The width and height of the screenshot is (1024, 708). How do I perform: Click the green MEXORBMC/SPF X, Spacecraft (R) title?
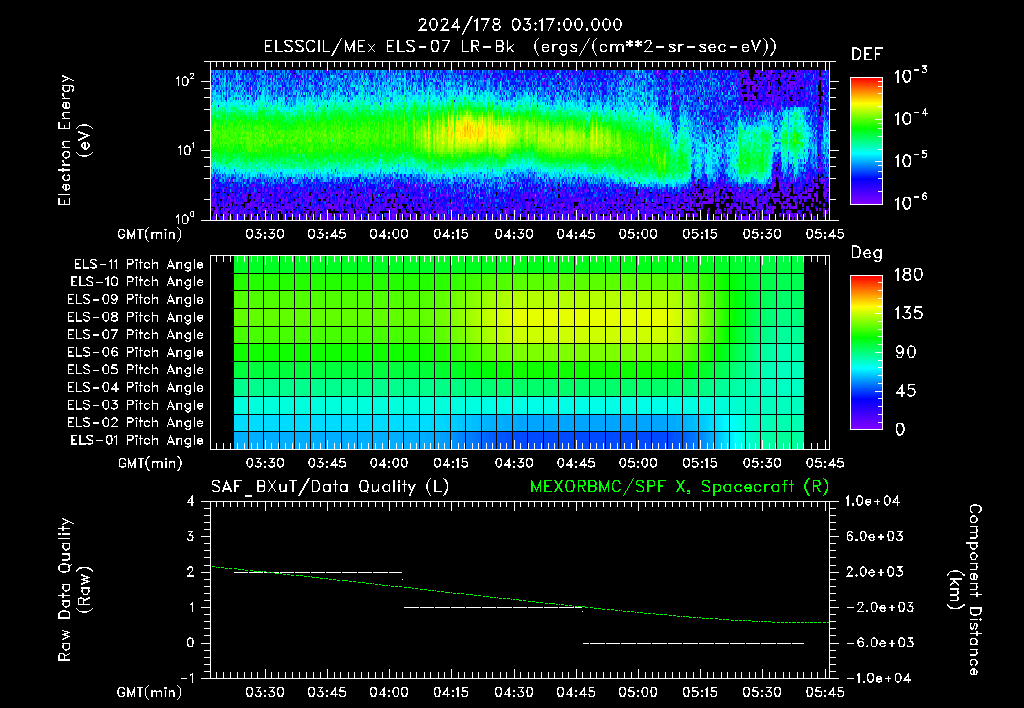[679, 487]
